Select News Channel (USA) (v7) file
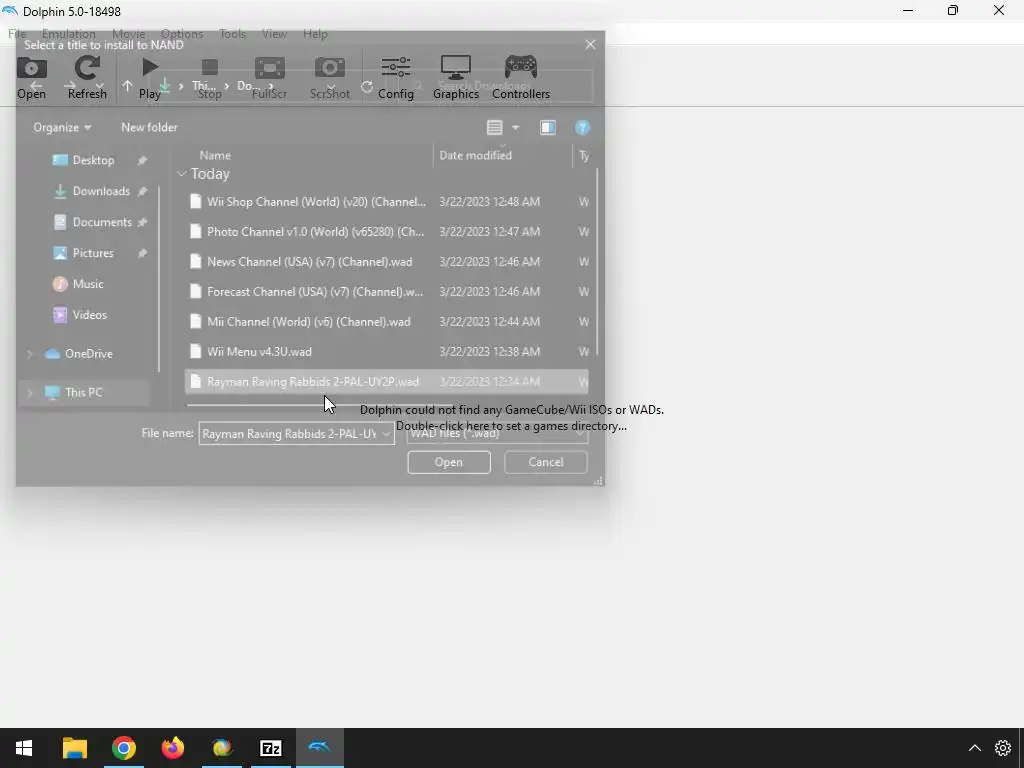The width and height of the screenshot is (1024, 768). tap(387, 262)
